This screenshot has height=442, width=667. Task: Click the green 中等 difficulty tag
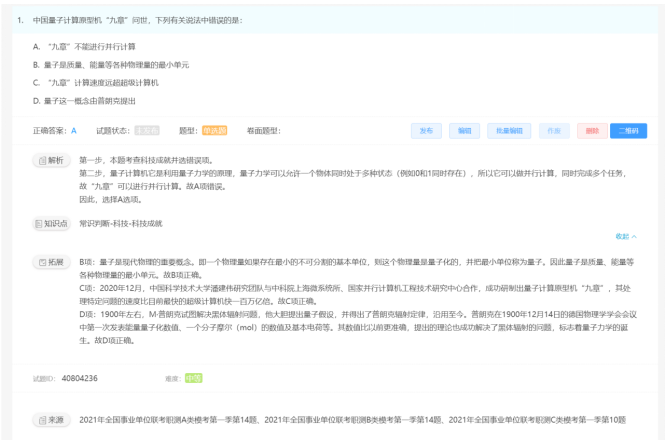194,378
